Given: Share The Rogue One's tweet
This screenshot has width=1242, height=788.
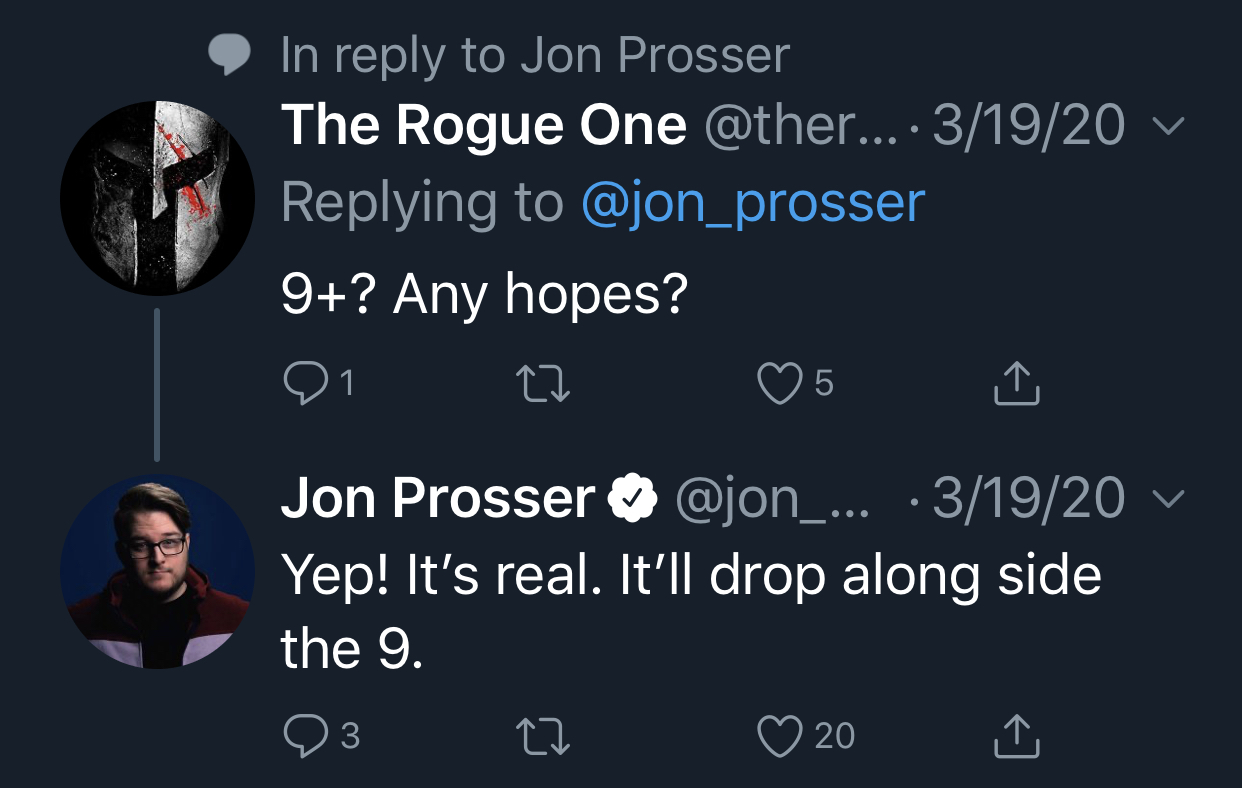Looking at the screenshot, I should (x=1017, y=383).
